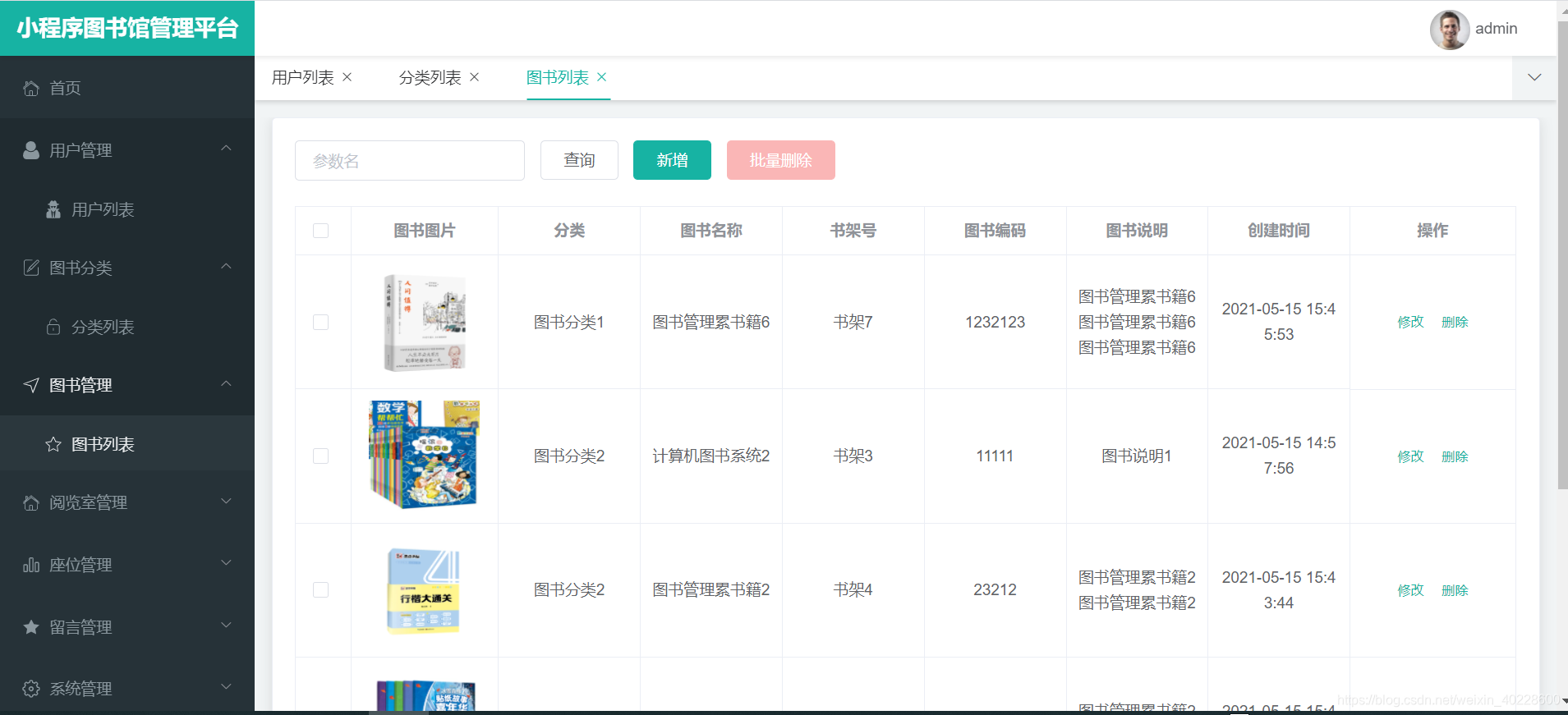Viewport: 1568px width, 715px height.
Task: Switch to the 分类列表 tab
Action: click(430, 77)
